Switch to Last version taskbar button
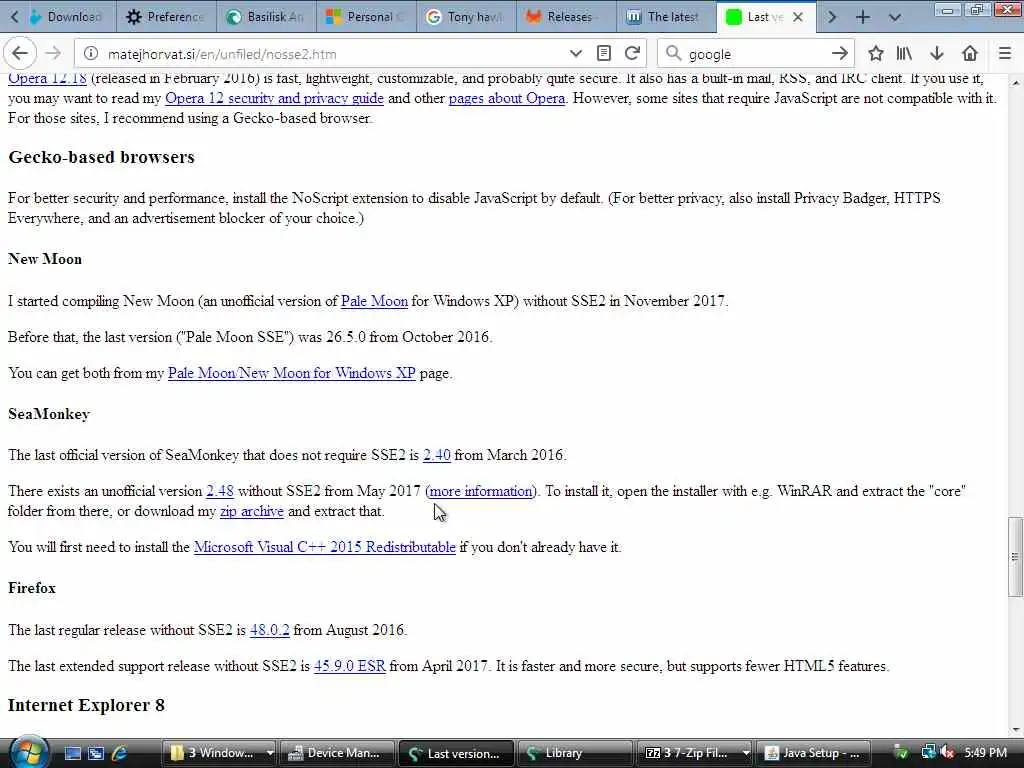Viewport: 1024px width, 768px height. coord(455,754)
